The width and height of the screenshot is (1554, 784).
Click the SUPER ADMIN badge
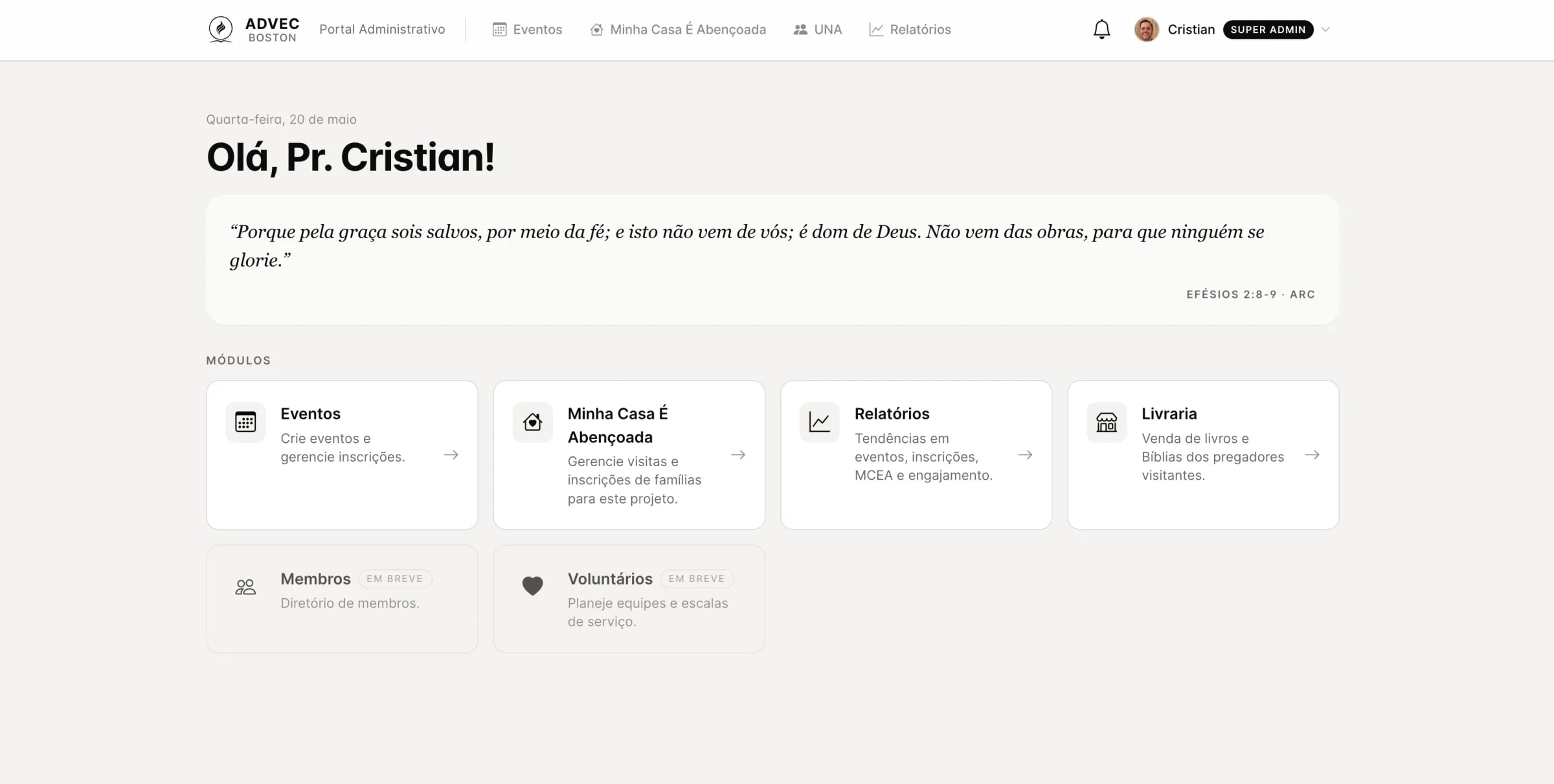click(x=1268, y=29)
